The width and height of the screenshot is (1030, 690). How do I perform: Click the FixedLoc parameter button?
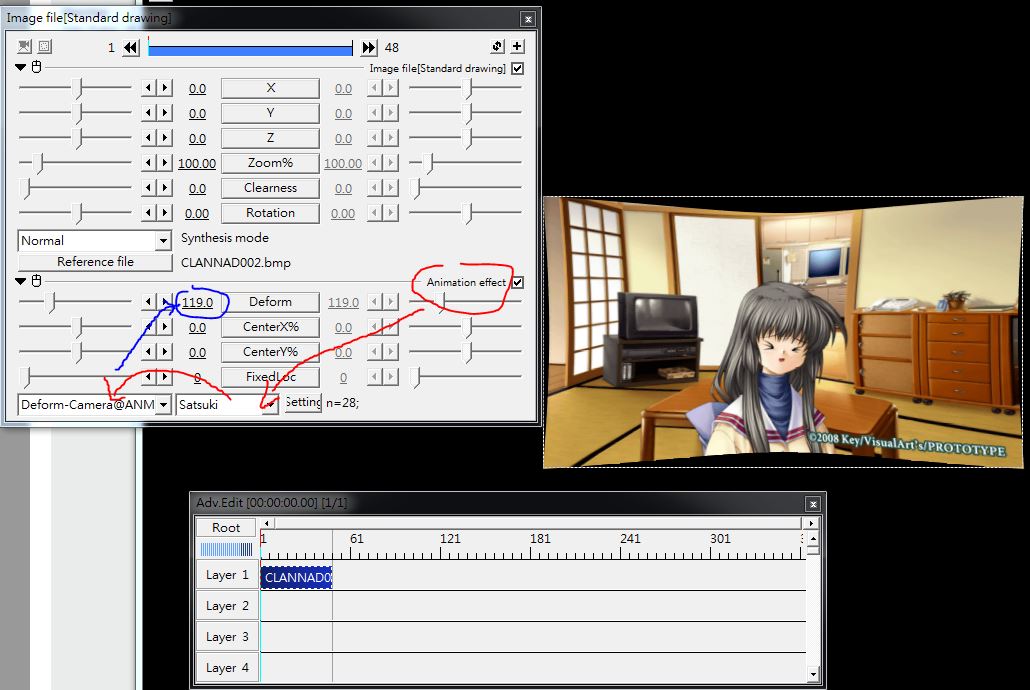tap(271, 377)
